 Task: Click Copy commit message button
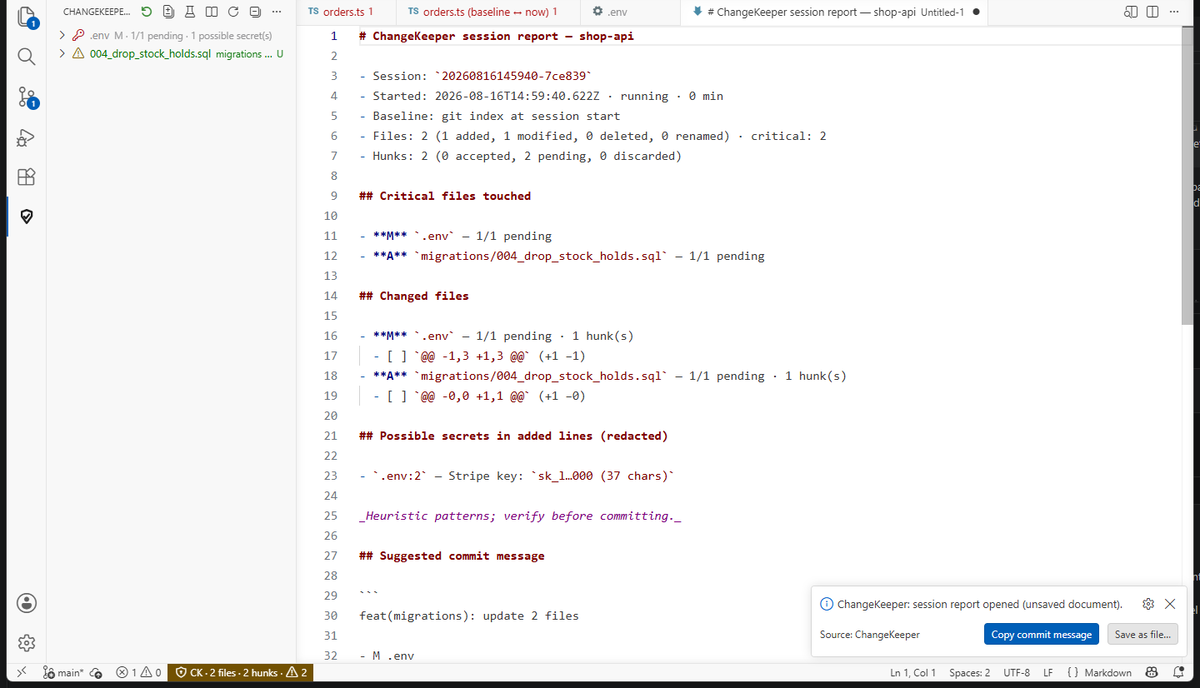pyautogui.click(x=1041, y=635)
